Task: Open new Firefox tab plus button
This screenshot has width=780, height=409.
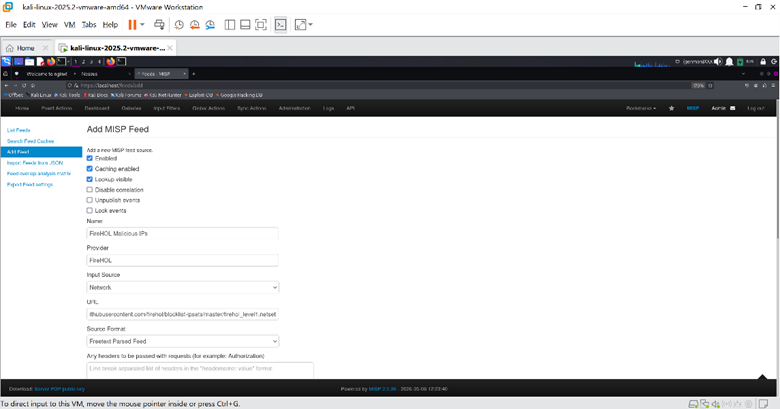Action: click(x=194, y=74)
